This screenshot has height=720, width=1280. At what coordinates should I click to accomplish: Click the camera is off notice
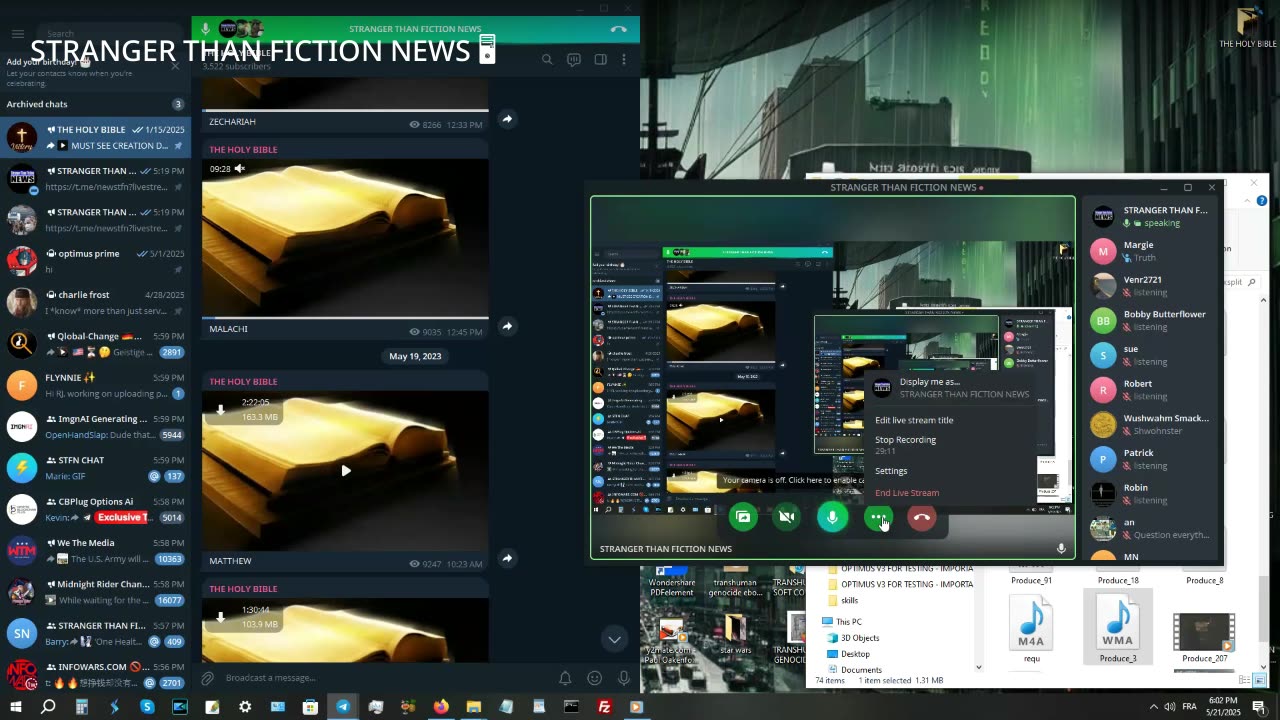coord(792,481)
